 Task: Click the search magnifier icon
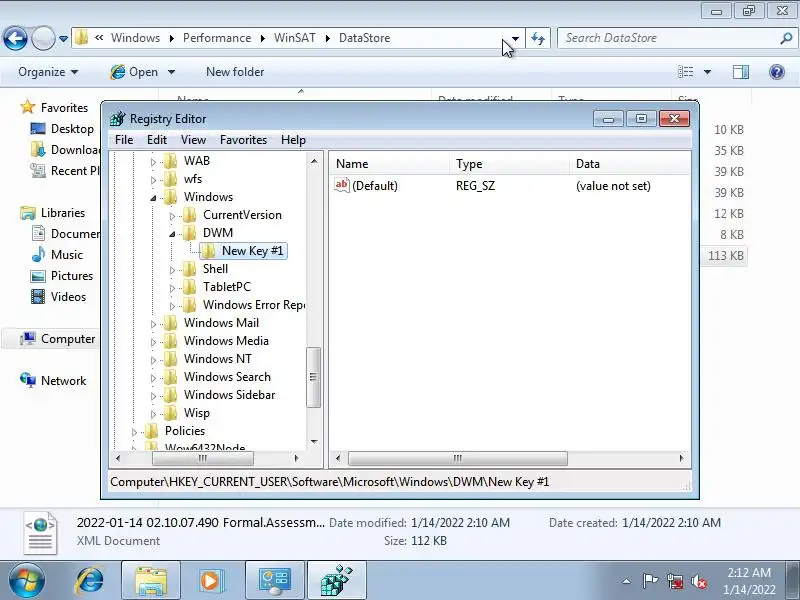point(786,38)
